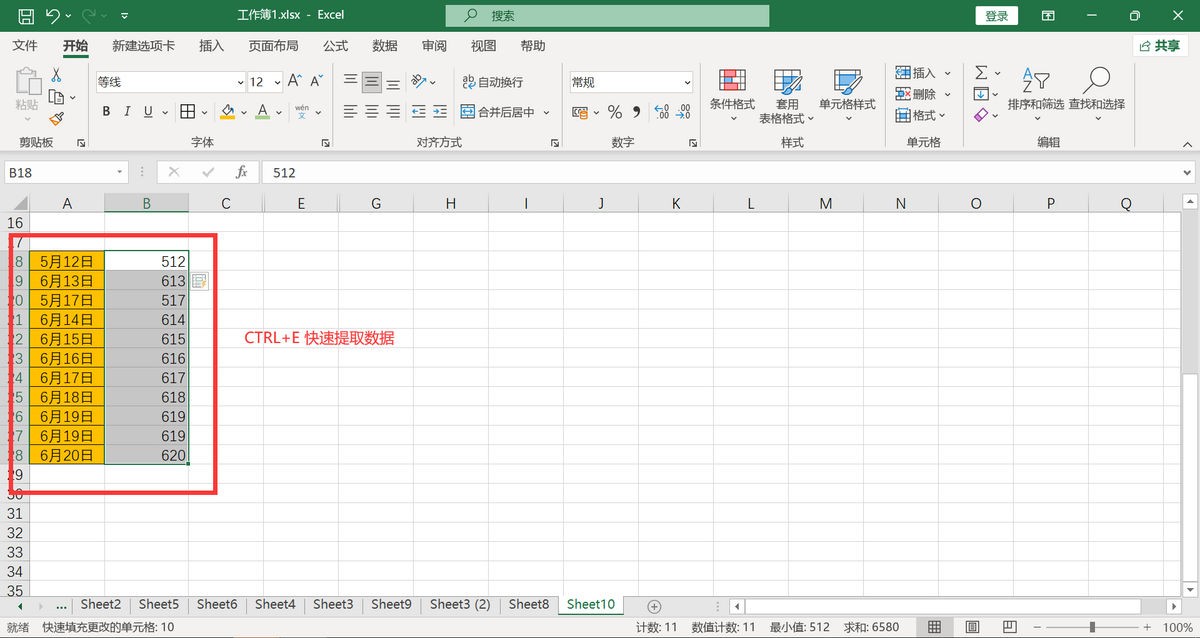Viewport: 1200px width, 638px height.
Task: Switch to the 插入 ribbon tab
Action: coord(212,46)
